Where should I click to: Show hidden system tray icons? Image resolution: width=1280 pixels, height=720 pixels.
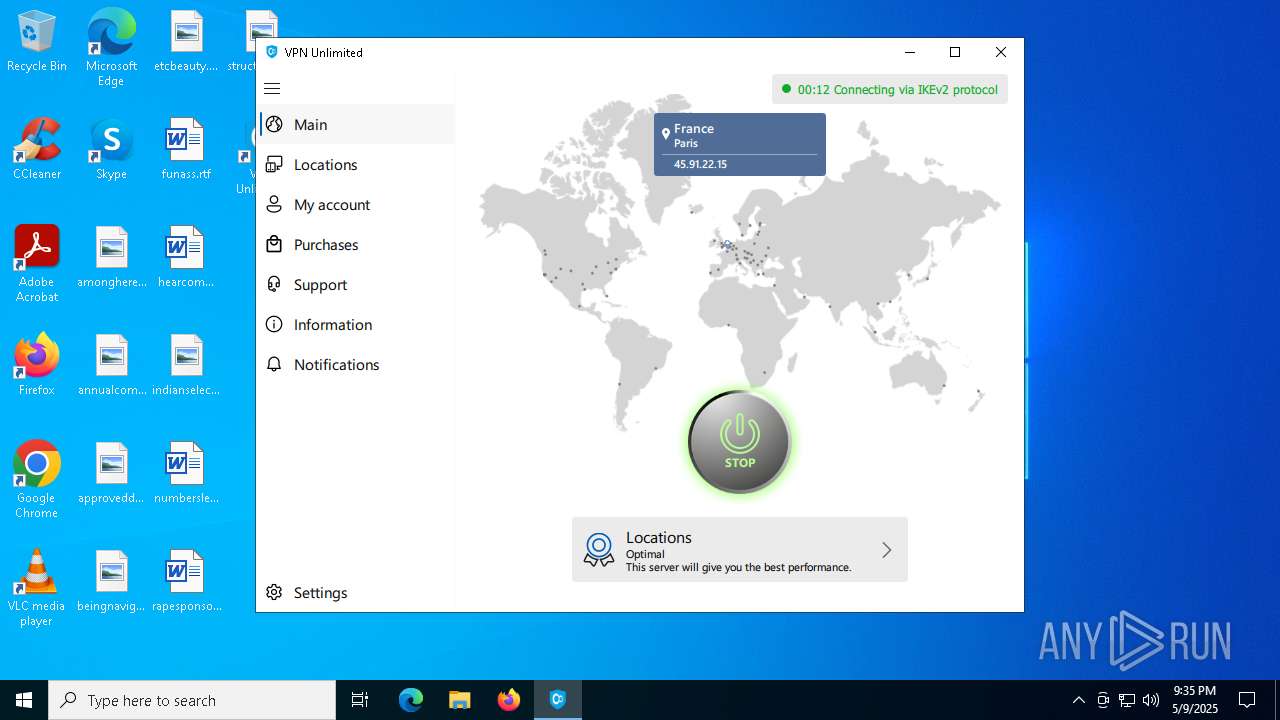tap(1078, 700)
